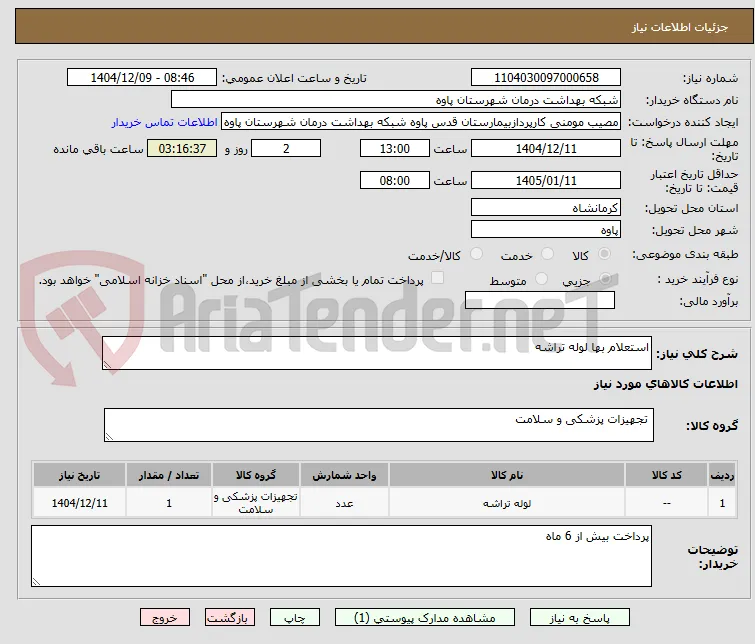Click the بازگشت back button
Screen dimensions: 755x644
[x=230, y=618]
